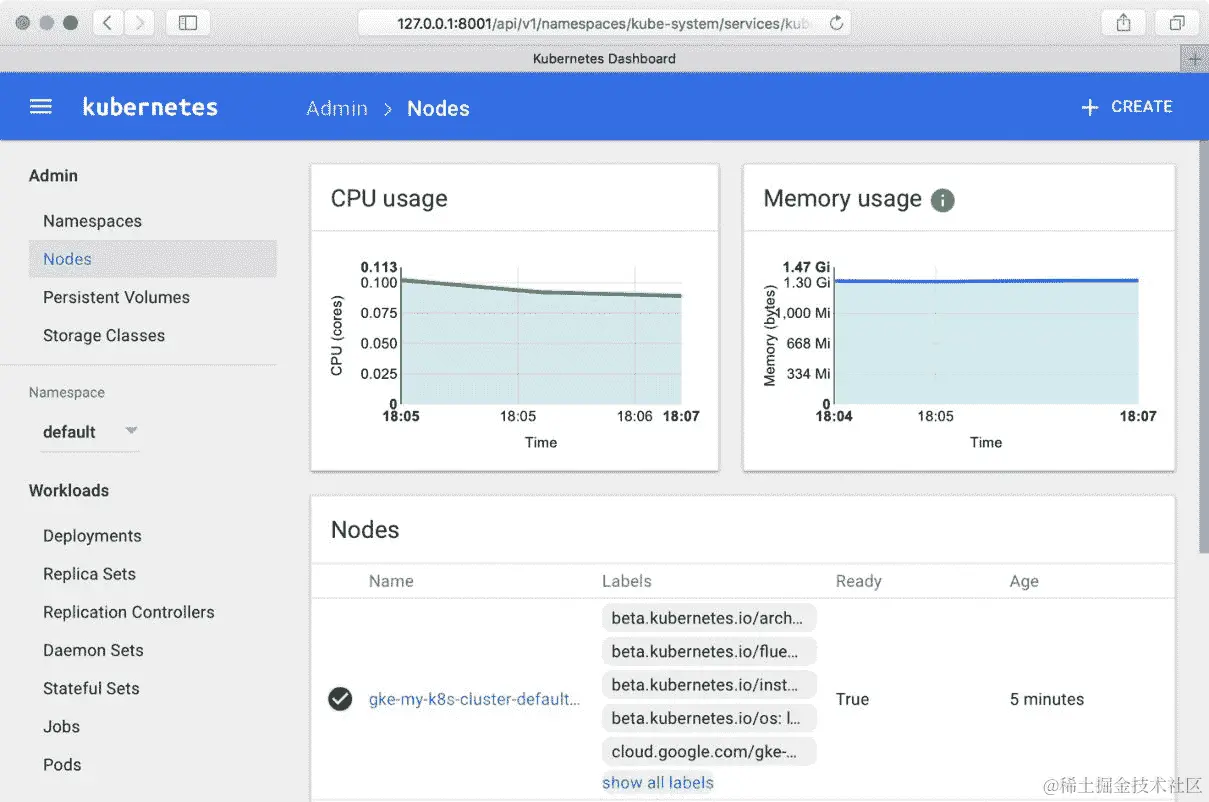Click the beta.kubernetes.io/flue label chip
The height and width of the screenshot is (802, 1209).
tap(709, 651)
